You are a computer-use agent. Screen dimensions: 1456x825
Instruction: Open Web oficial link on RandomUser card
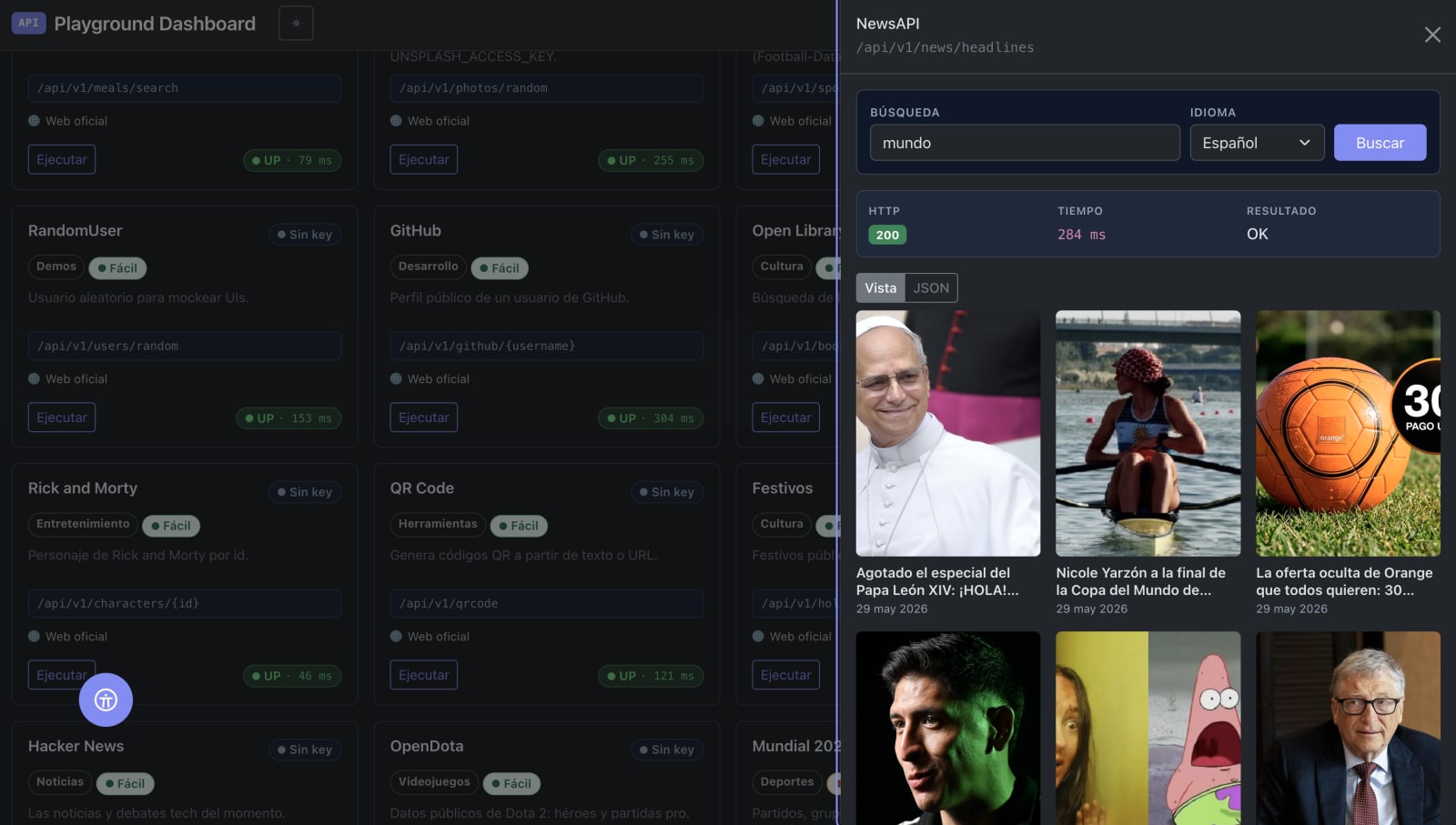pos(76,378)
